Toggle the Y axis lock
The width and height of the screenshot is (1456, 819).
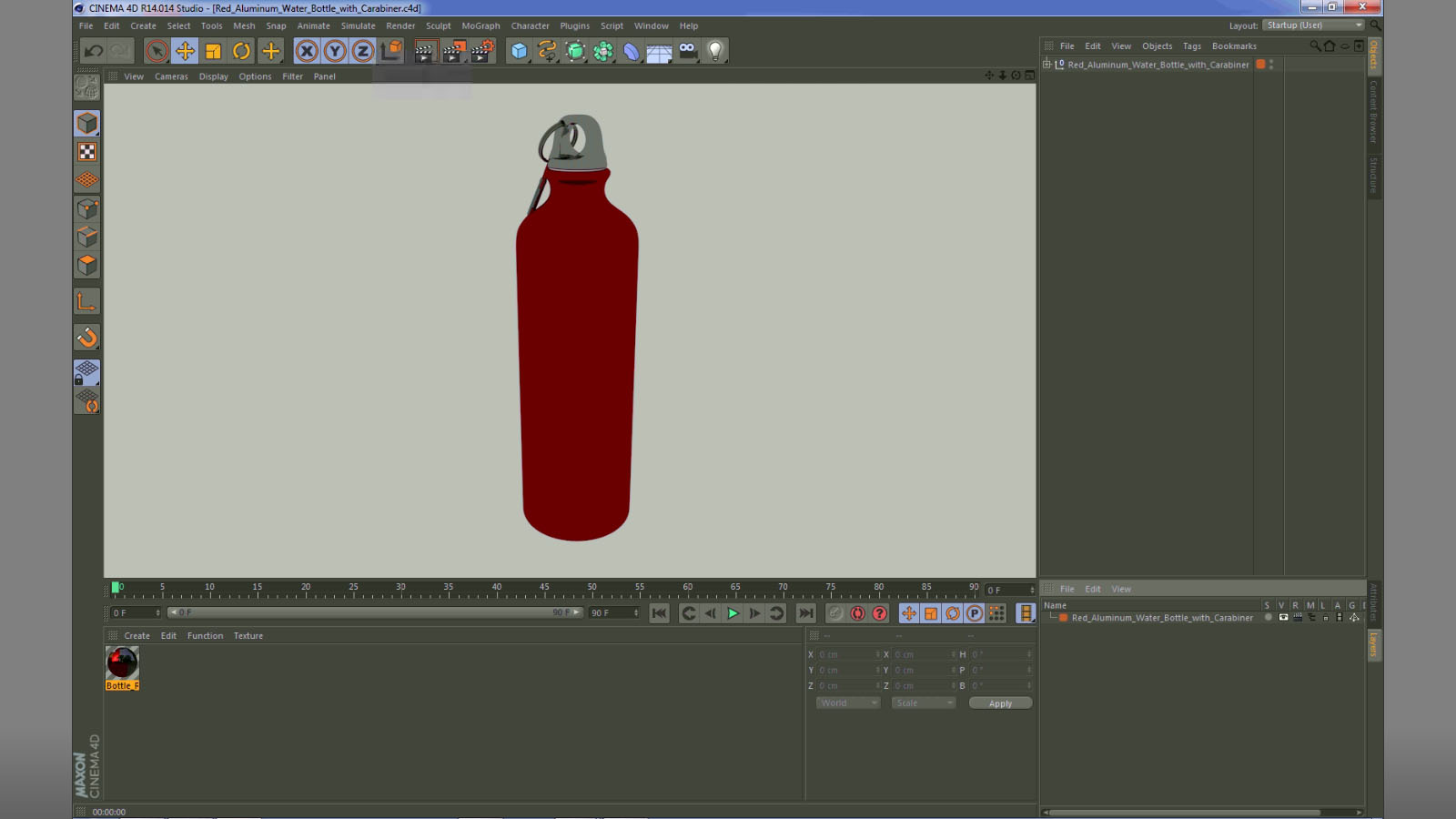tap(335, 51)
